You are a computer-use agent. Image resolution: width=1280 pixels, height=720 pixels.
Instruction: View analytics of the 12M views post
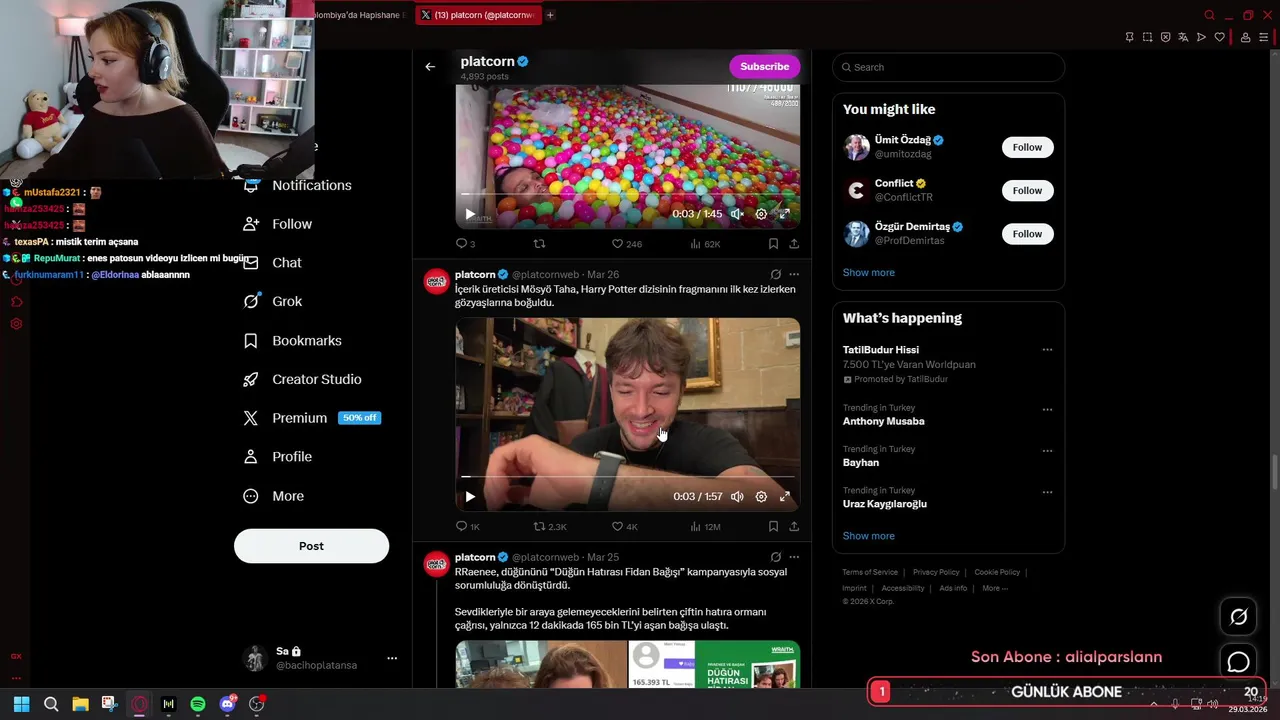coord(705,526)
